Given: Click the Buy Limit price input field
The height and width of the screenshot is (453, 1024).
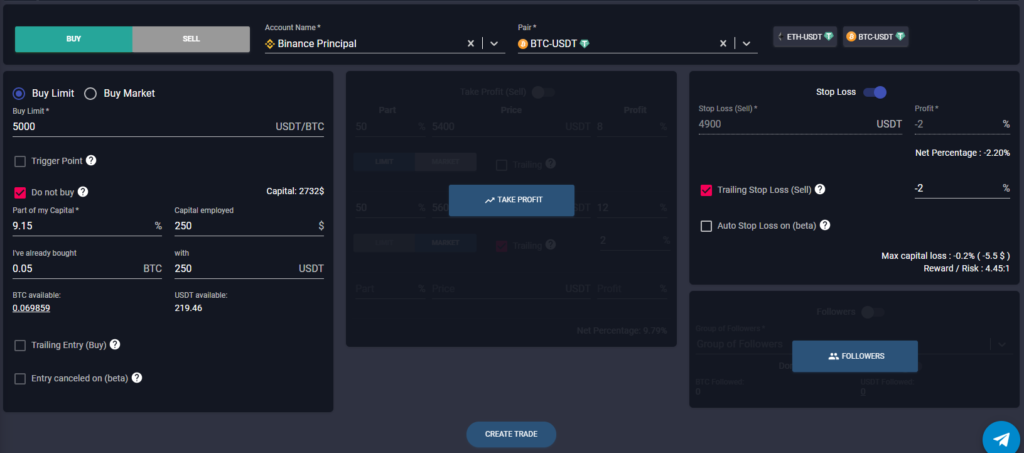Looking at the screenshot, I should tap(140, 128).
